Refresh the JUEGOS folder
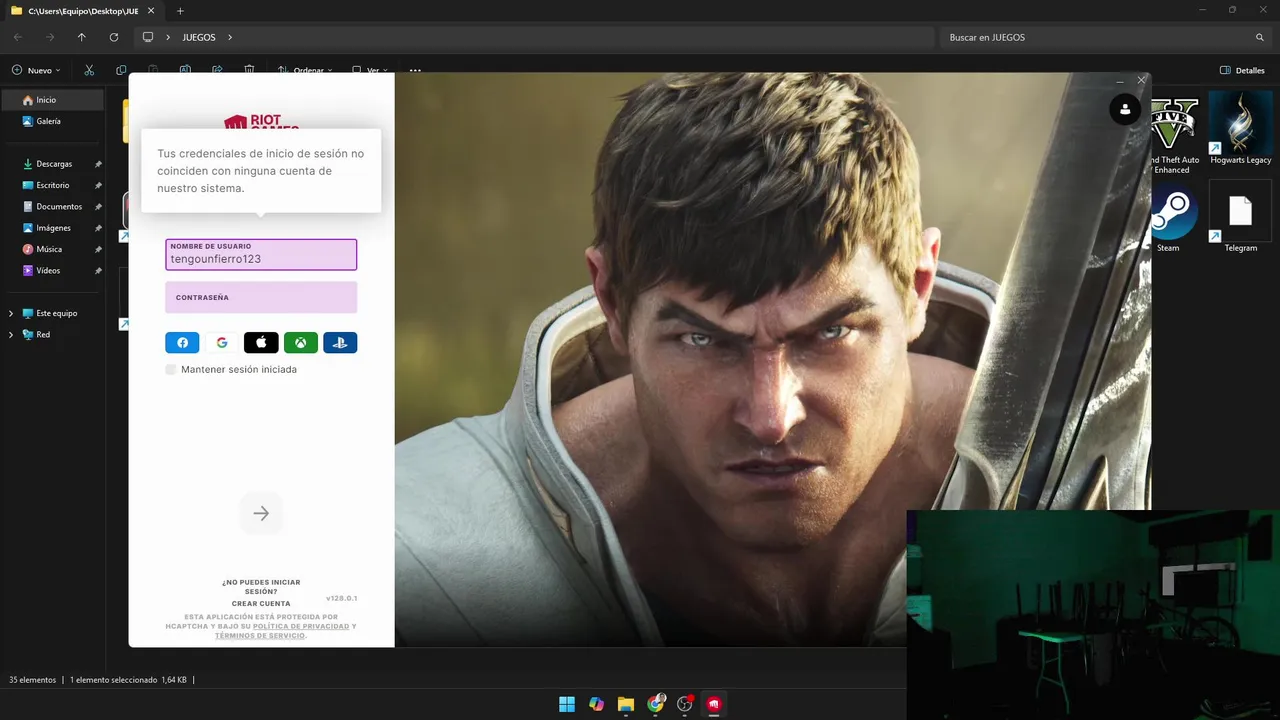 coord(114,37)
